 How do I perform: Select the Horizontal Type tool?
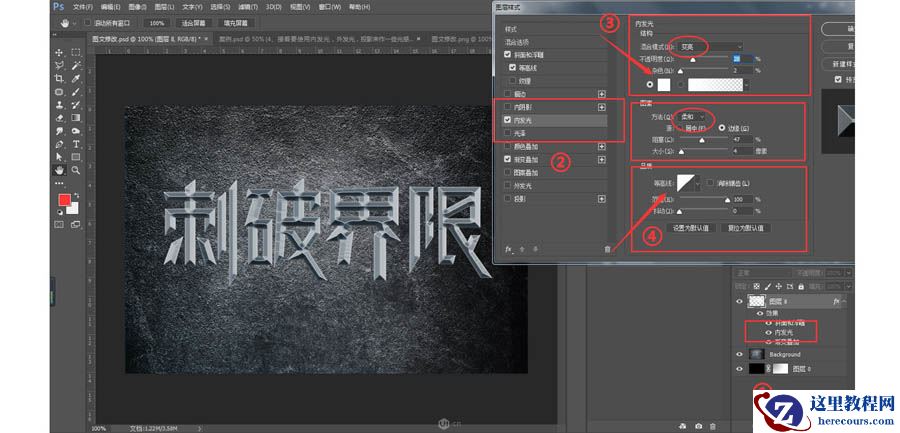point(76,144)
